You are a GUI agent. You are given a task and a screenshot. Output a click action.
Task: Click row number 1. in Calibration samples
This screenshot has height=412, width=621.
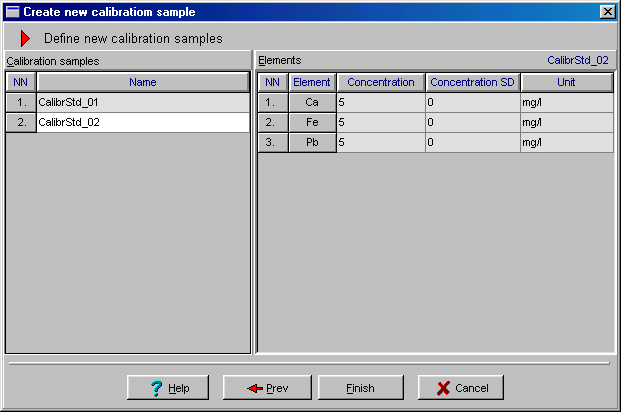click(x=21, y=103)
